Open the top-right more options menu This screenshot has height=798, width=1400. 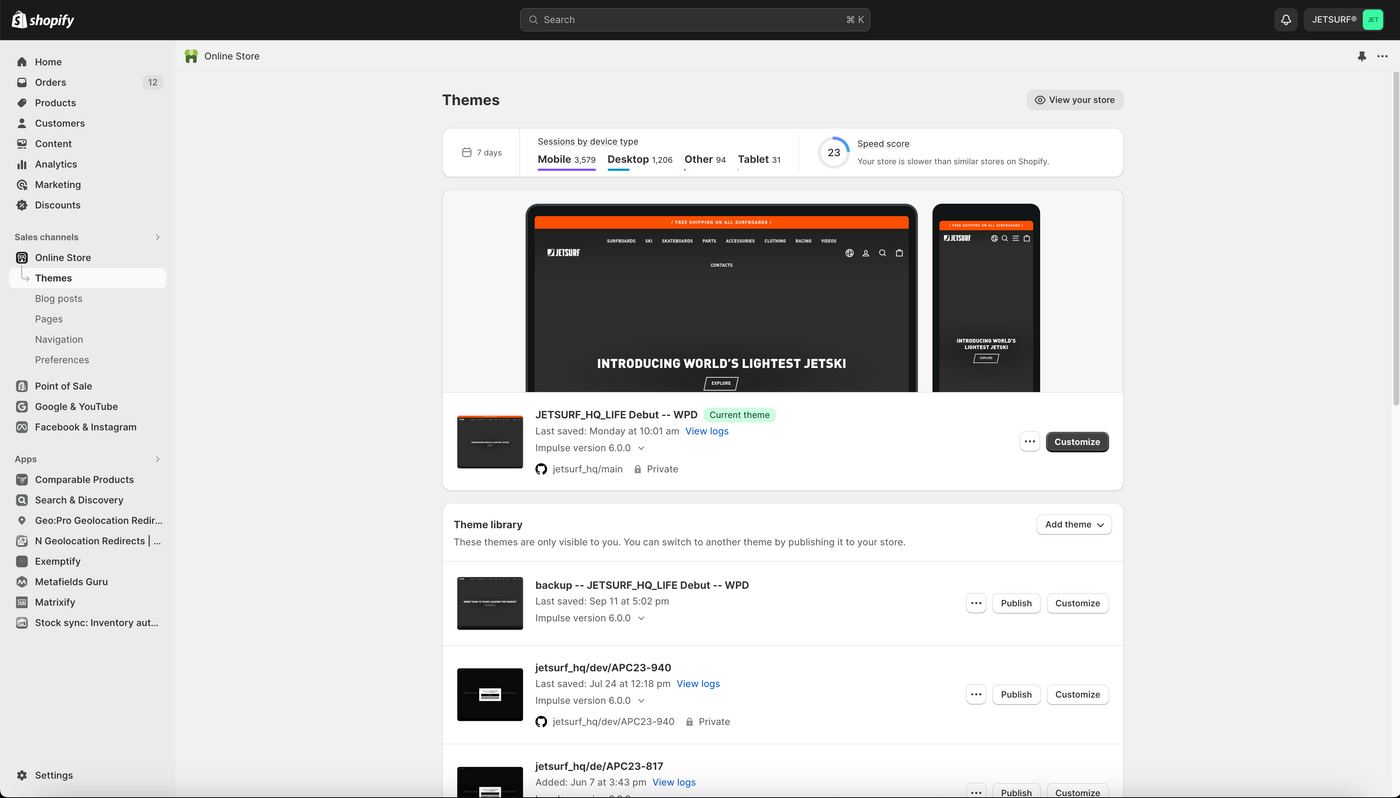(1383, 57)
